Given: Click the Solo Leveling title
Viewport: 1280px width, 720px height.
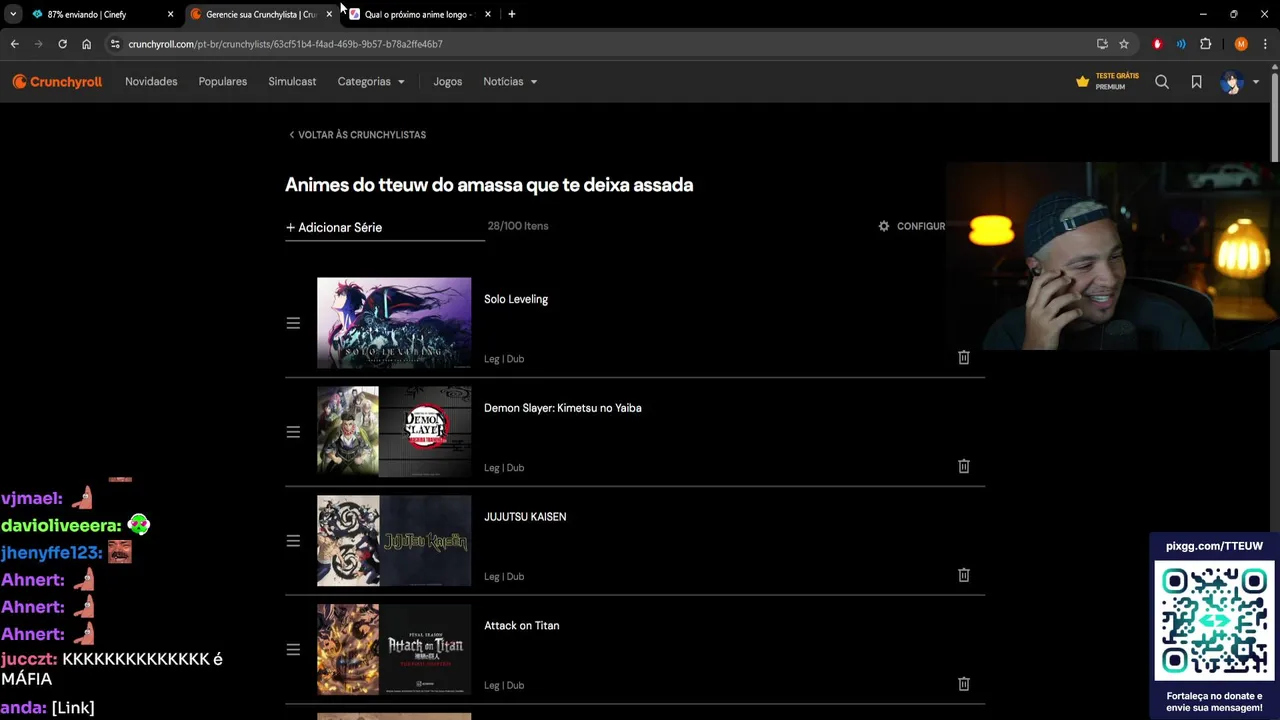Looking at the screenshot, I should tap(516, 299).
